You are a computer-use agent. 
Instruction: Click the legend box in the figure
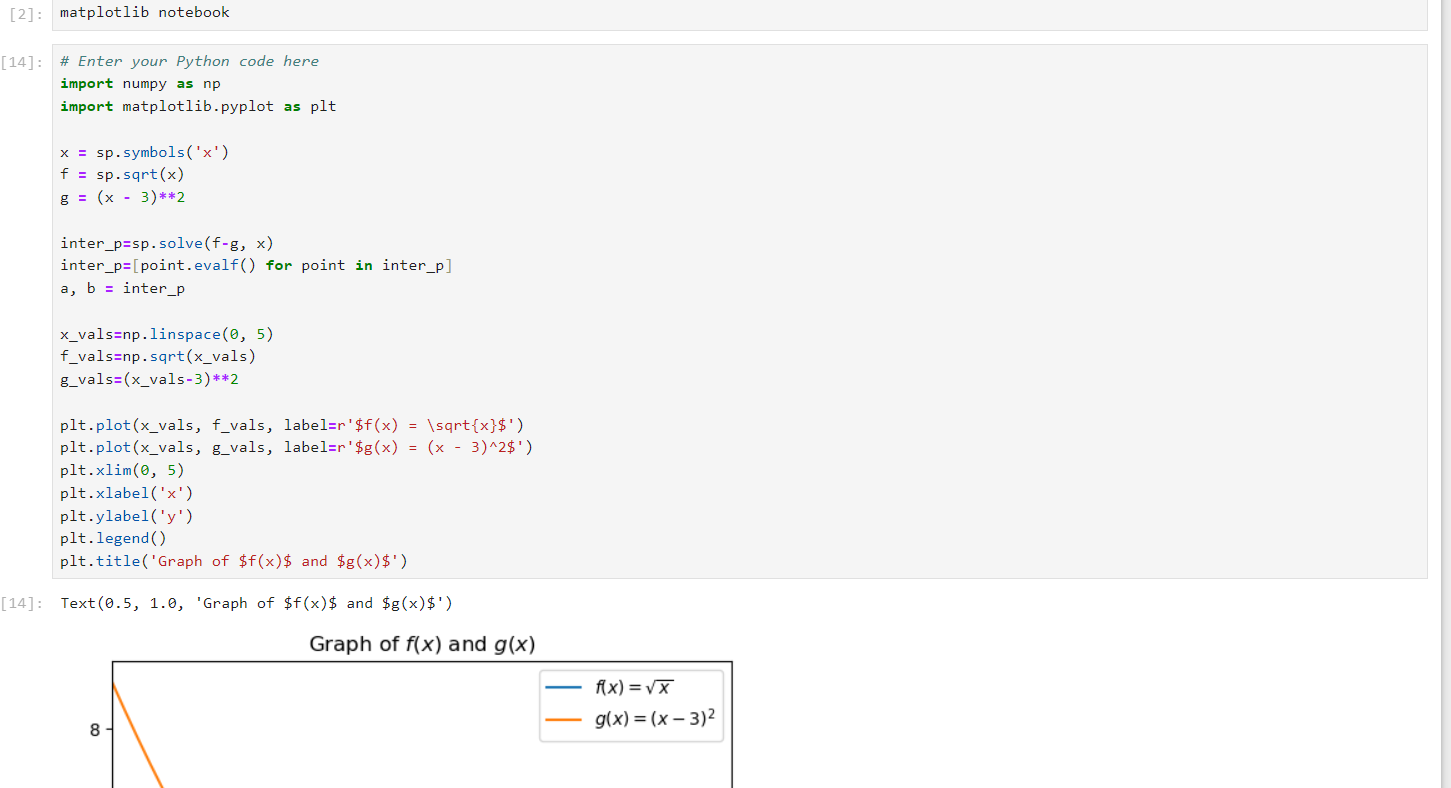(x=631, y=702)
